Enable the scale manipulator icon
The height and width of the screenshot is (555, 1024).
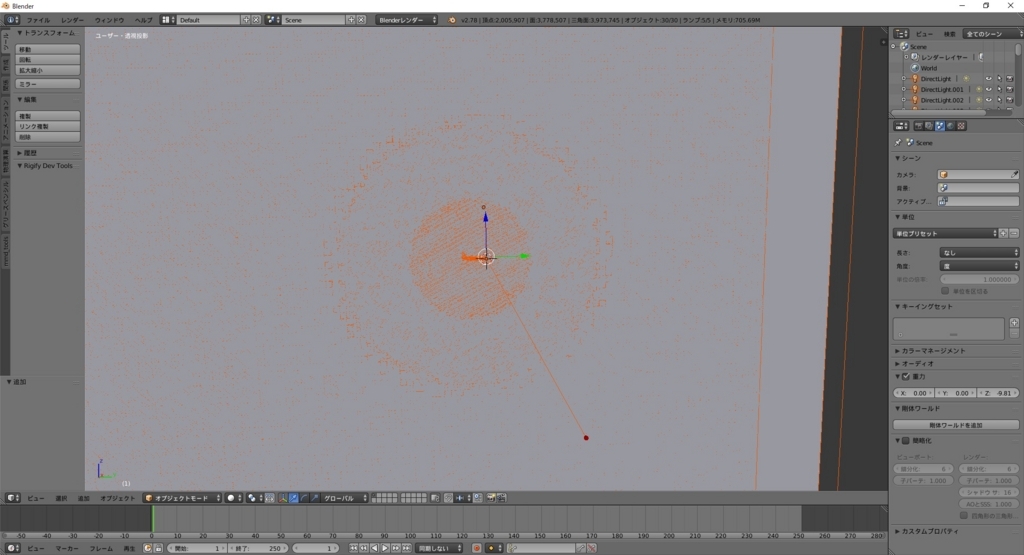pyautogui.click(x=315, y=498)
